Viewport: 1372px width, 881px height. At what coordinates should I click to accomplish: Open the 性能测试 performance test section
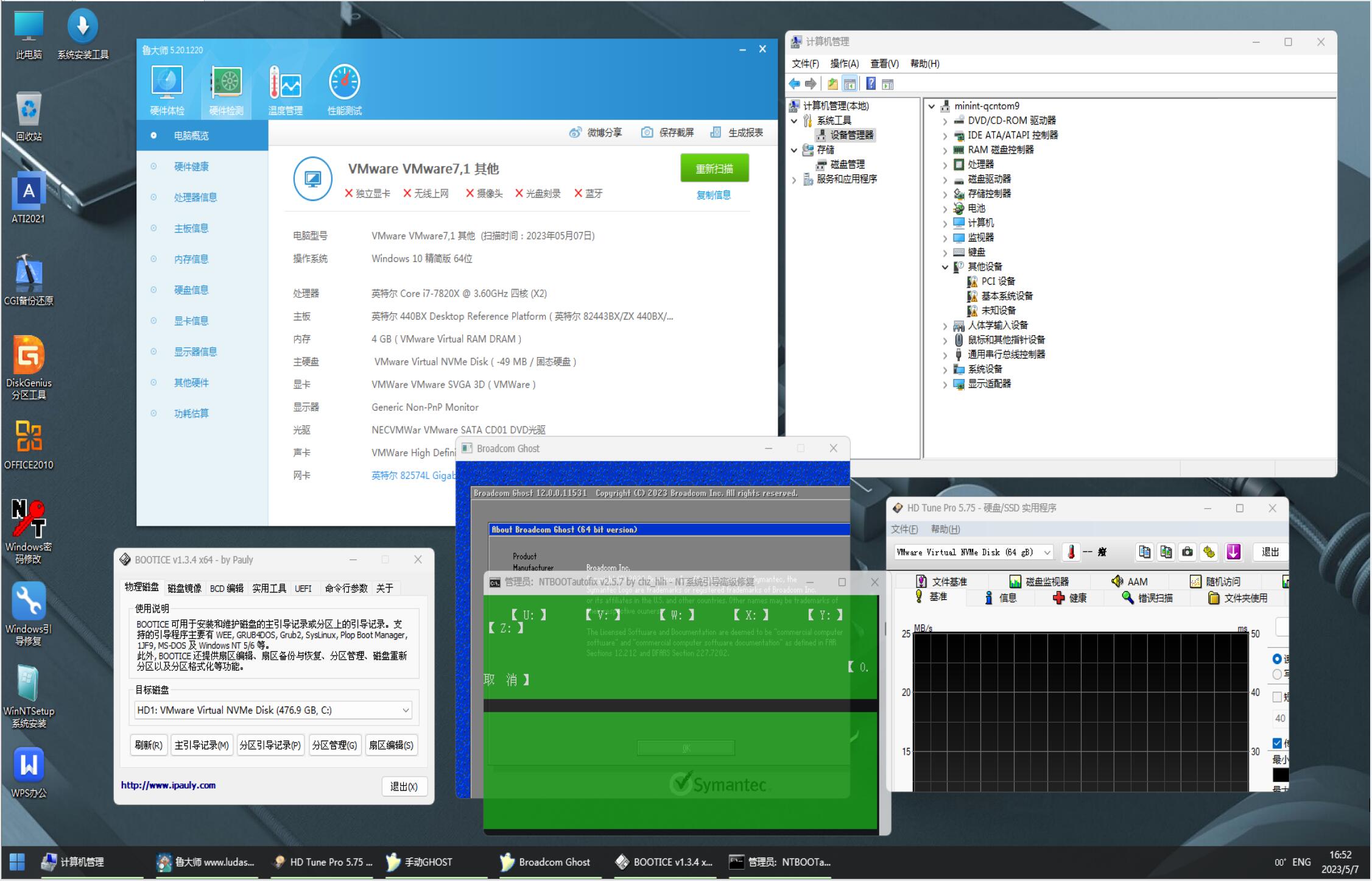pos(344,90)
